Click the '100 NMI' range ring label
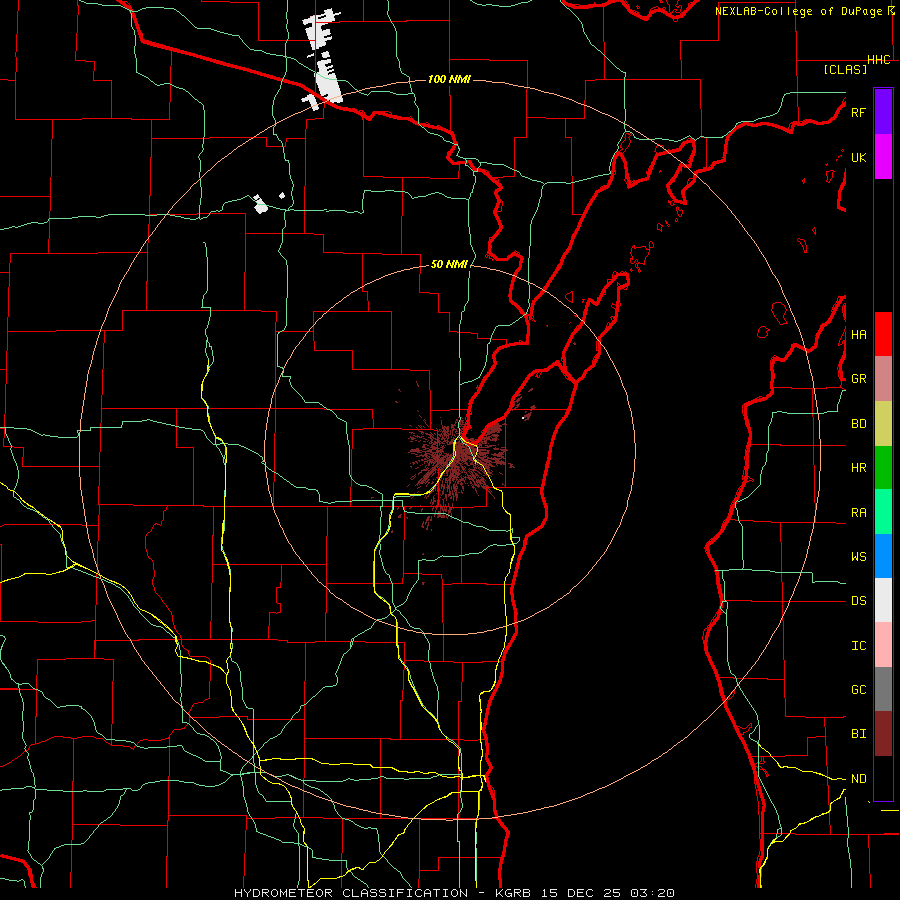 click(449, 79)
